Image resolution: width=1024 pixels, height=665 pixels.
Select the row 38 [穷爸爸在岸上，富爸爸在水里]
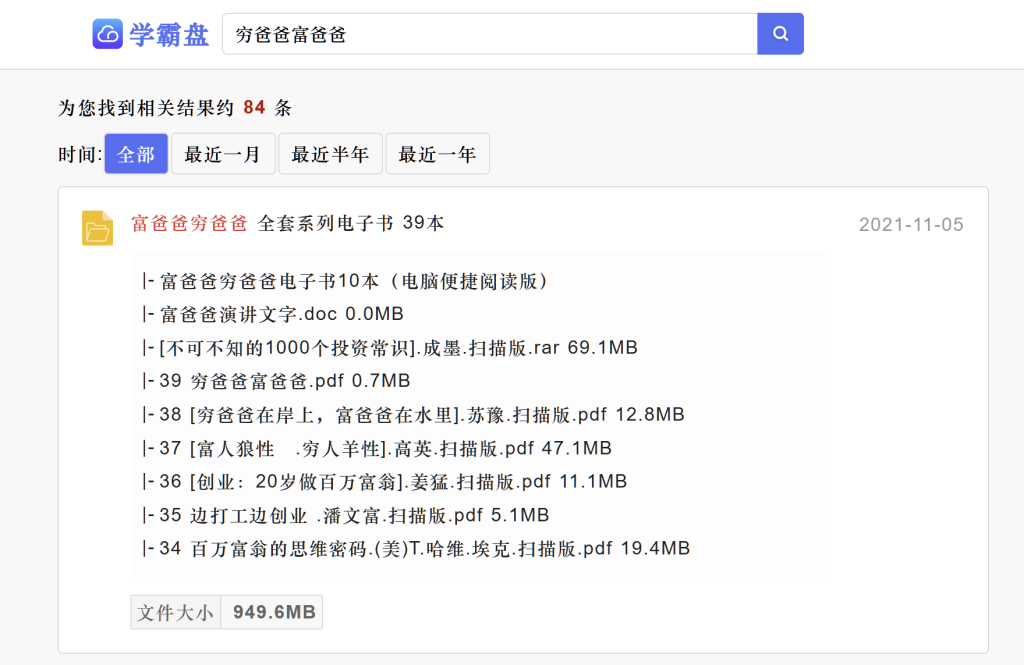coord(413,415)
